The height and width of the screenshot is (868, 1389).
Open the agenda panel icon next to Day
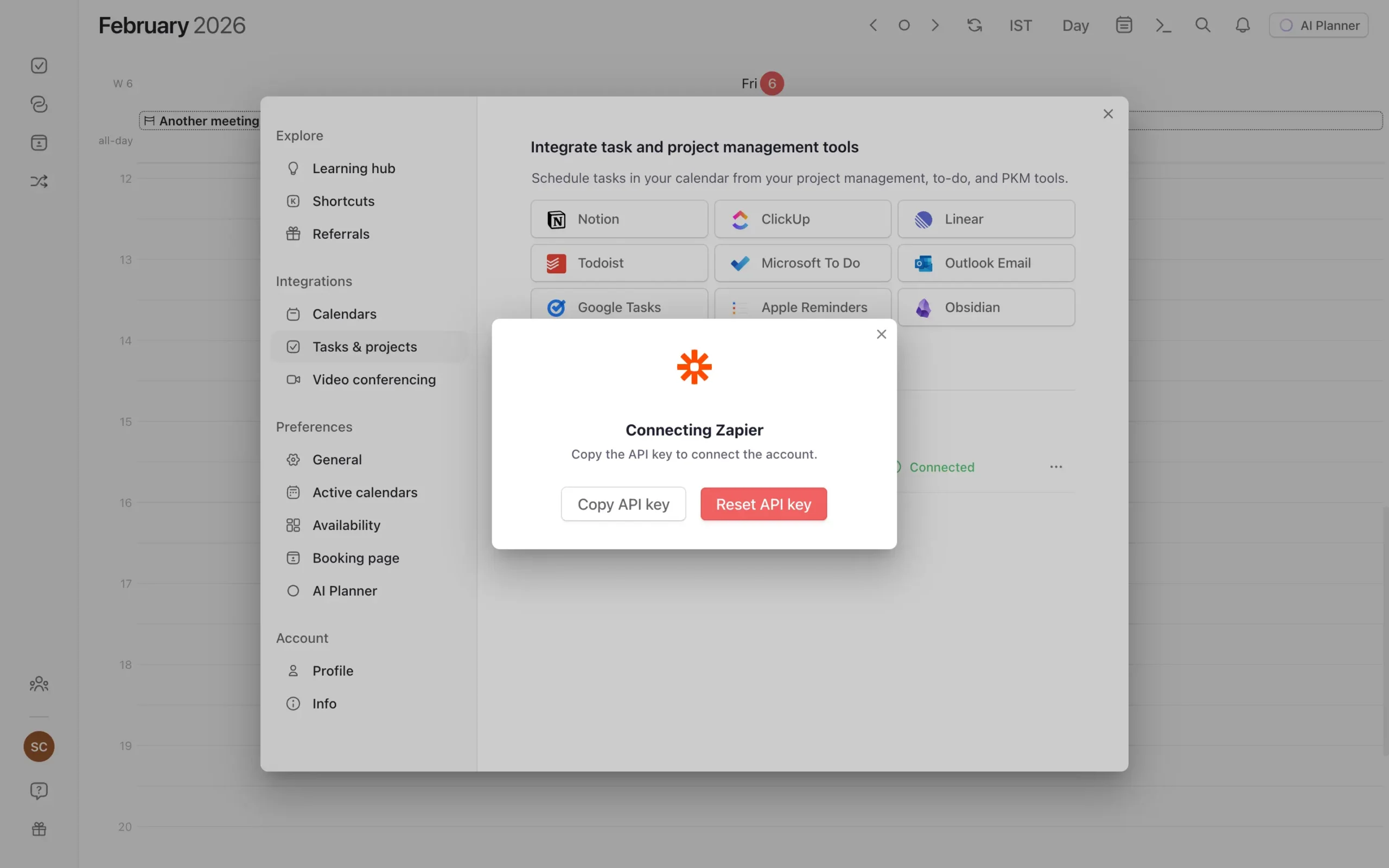click(x=1123, y=25)
